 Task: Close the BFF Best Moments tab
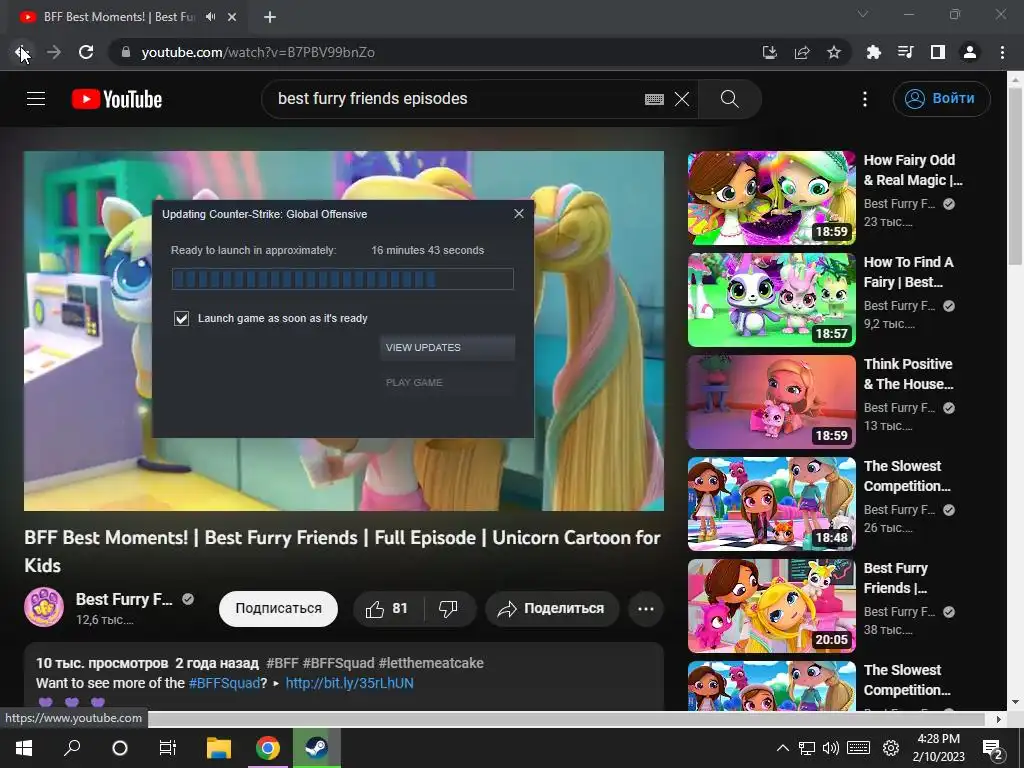click(232, 17)
